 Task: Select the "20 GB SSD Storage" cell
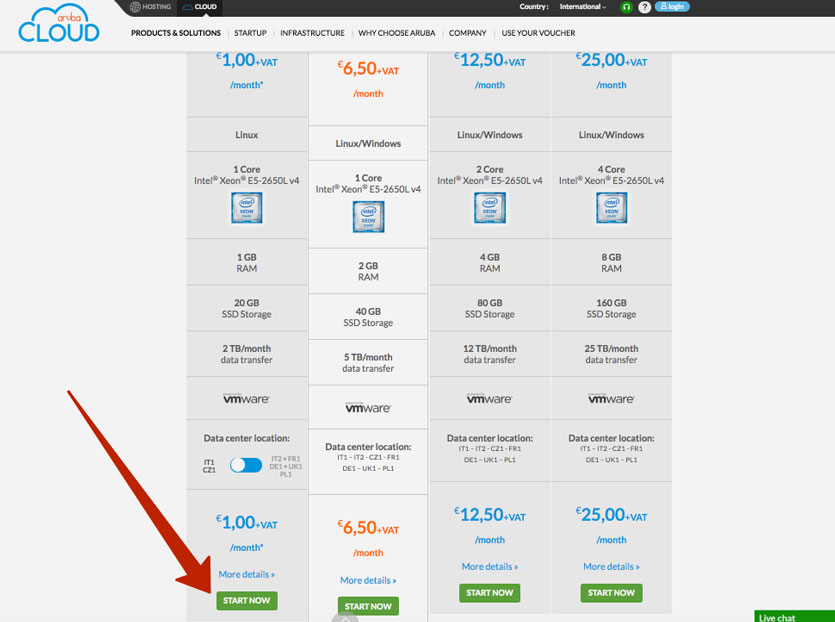247,308
